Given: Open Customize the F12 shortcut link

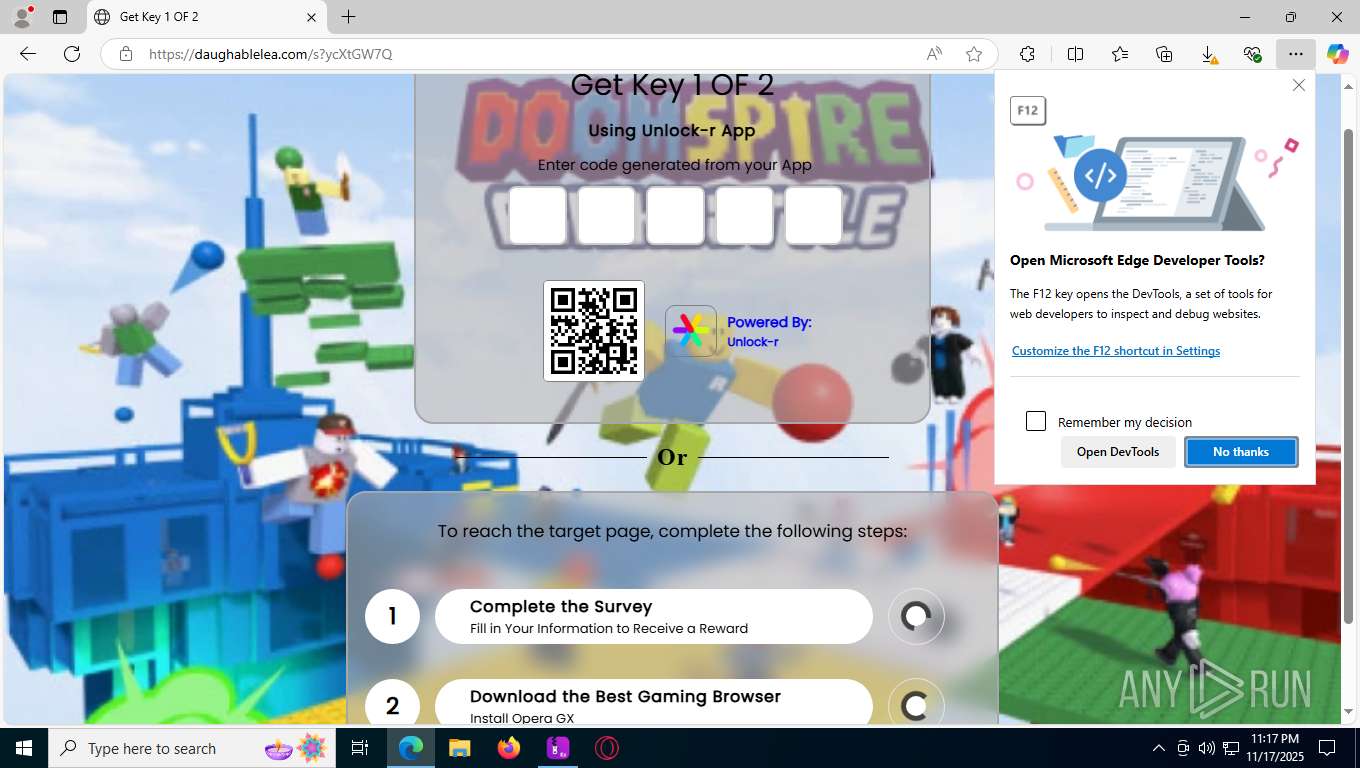Looking at the screenshot, I should tap(1116, 351).
